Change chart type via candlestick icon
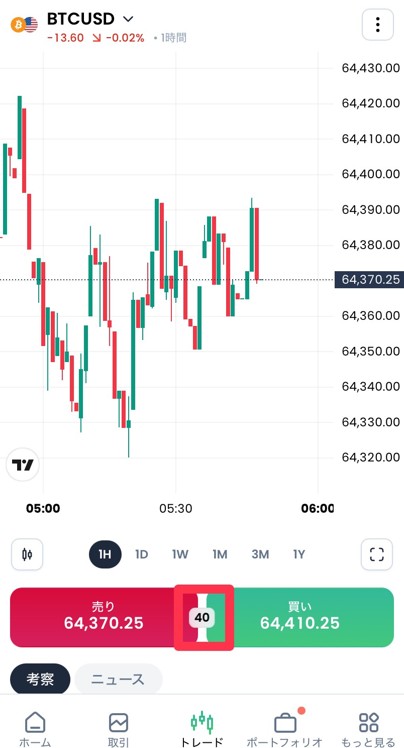Image resolution: width=404 pixels, height=748 pixels. pos(27,554)
